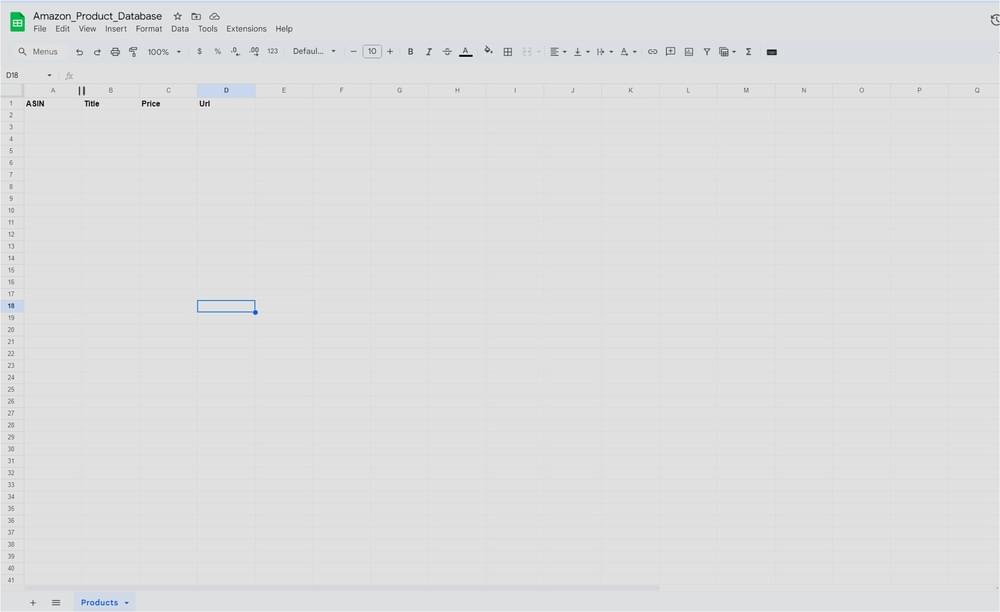Open the text color picker
Screen dimensions: 1000x612
(x=466, y=51)
